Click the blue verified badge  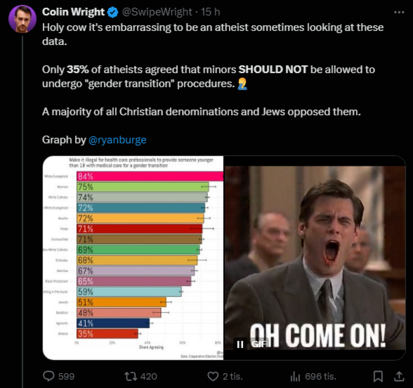[113, 12]
